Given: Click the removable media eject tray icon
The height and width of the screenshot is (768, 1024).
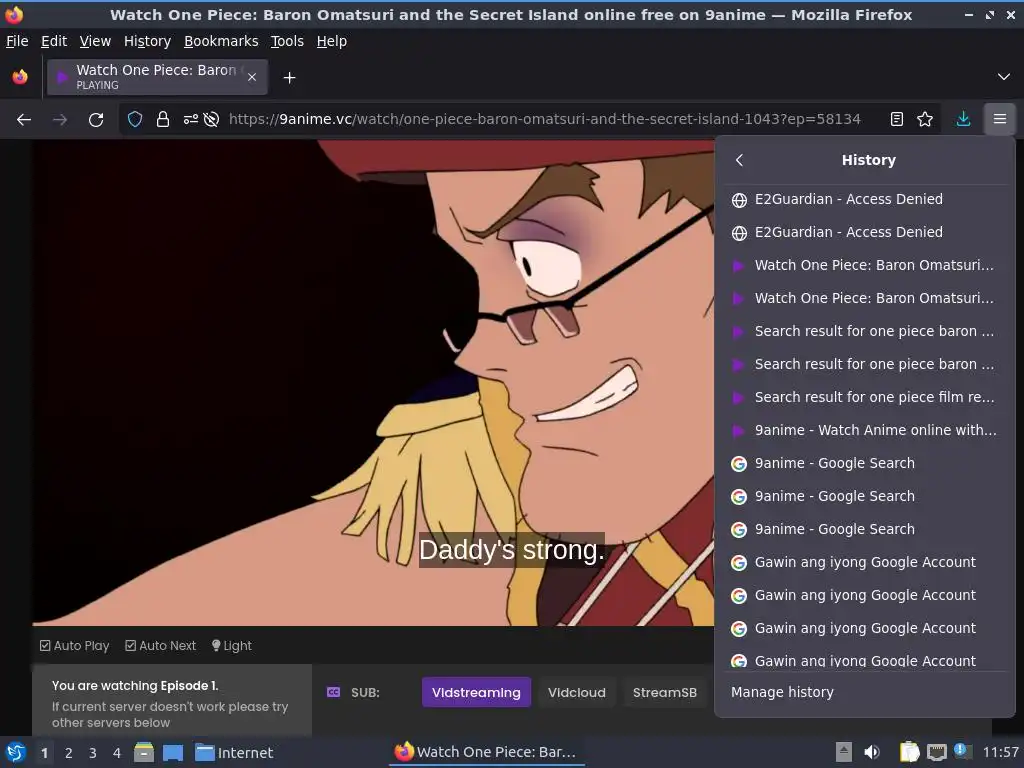Looking at the screenshot, I should pyautogui.click(x=844, y=752).
